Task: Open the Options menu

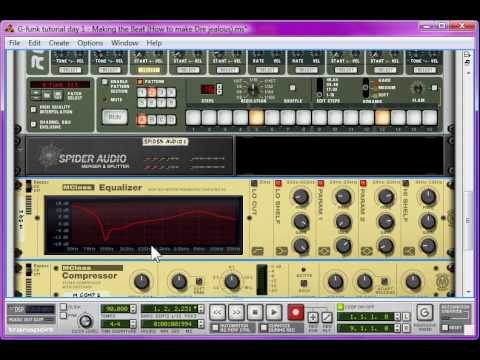Action: (x=90, y=43)
